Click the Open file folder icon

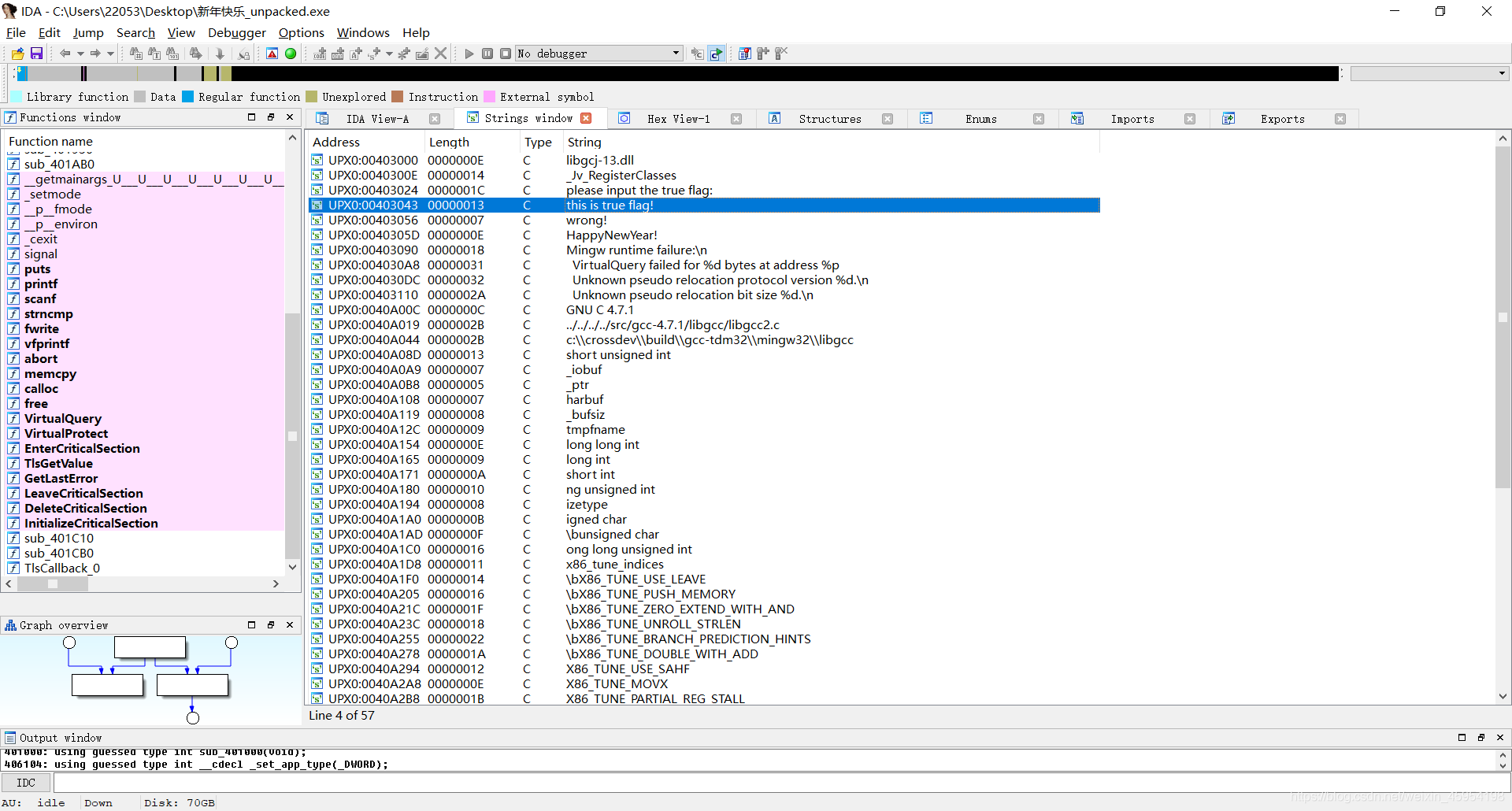pos(17,54)
